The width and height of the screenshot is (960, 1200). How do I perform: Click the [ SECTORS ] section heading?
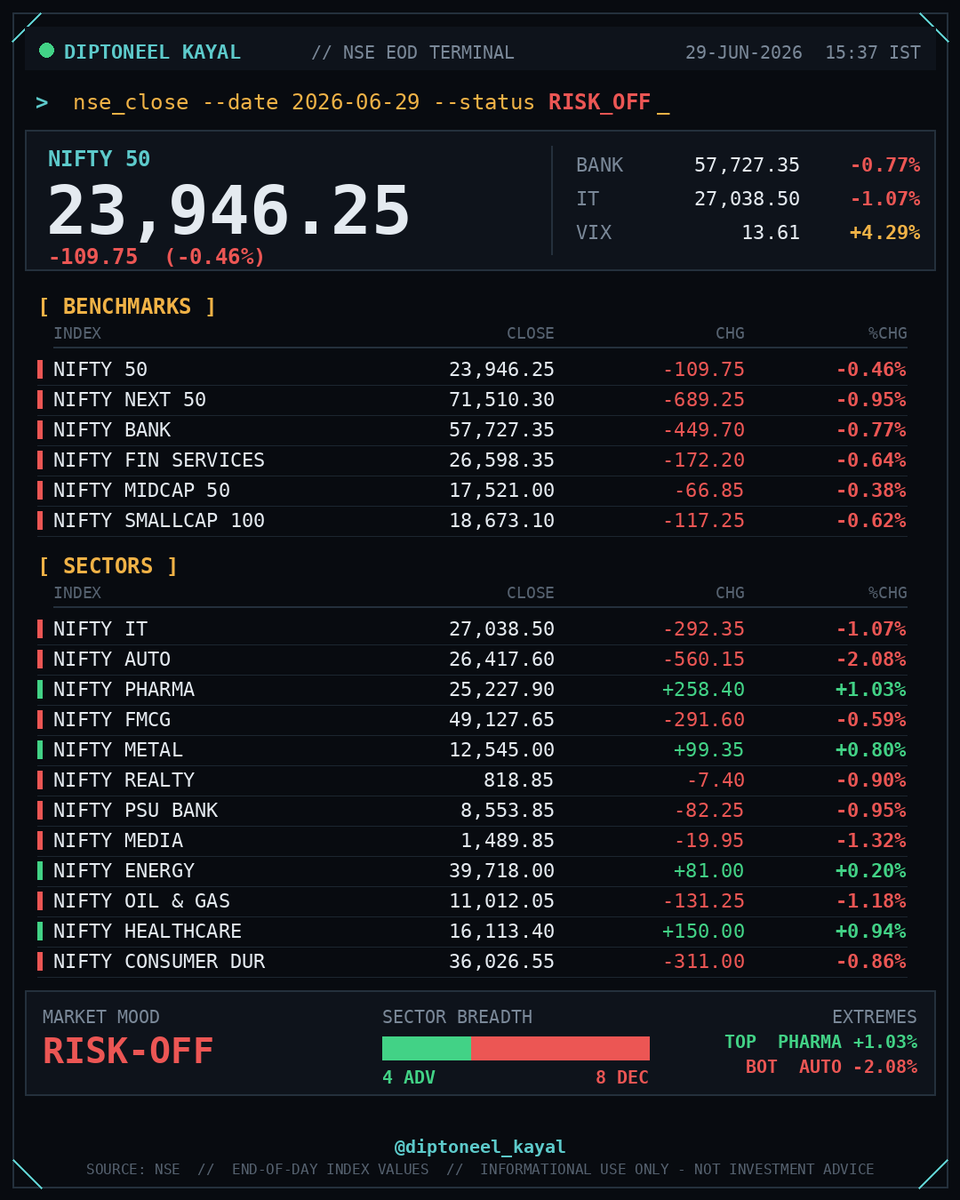coord(108,566)
